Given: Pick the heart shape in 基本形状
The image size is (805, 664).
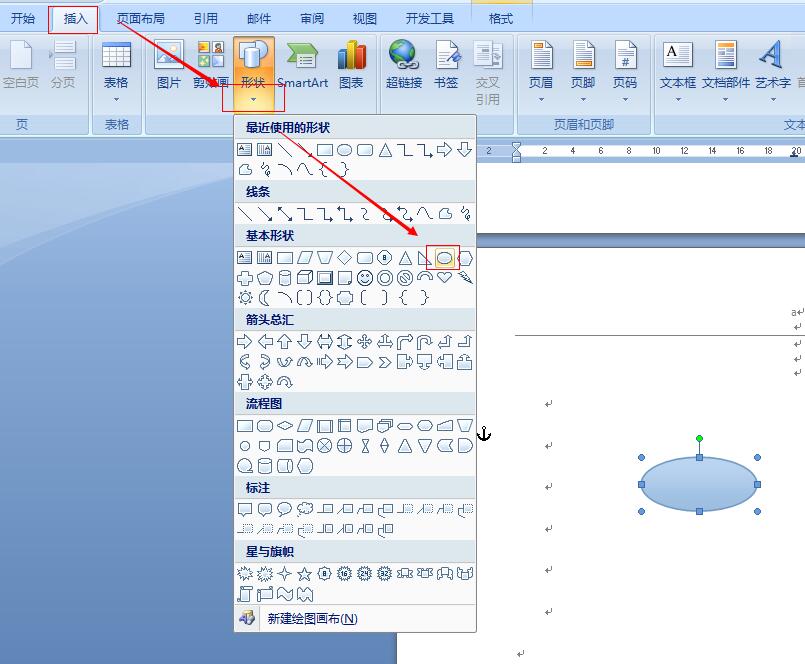Looking at the screenshot, I should point(445,277).
